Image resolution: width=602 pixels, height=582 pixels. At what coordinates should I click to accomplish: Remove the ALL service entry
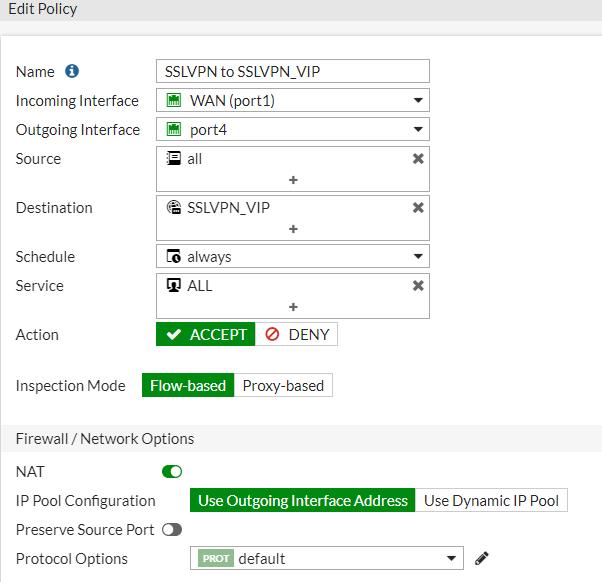(x=418, y=286)
